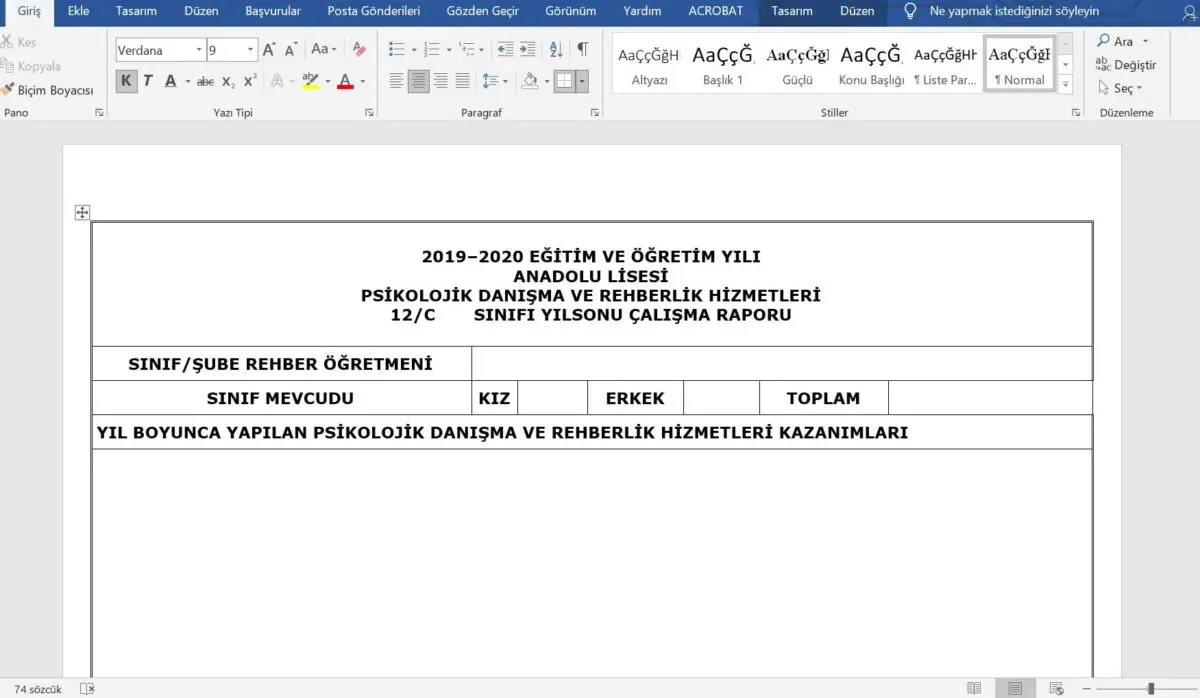This screenshot has width=1200, height=698.
Task: Open the highlight color dropdown arrow
Action: point(327,82)
